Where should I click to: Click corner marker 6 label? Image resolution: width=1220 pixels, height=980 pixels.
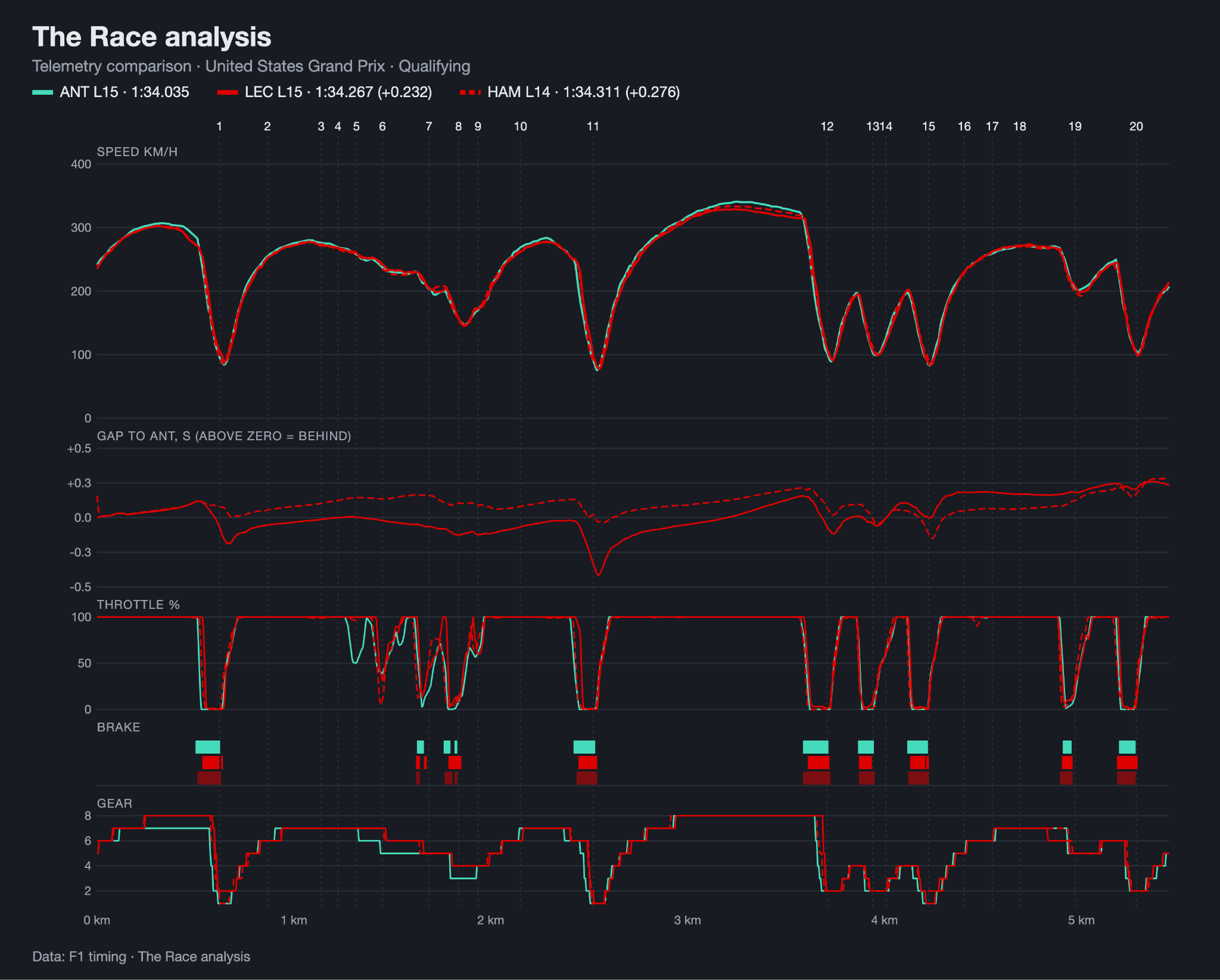tap(382, 126)
